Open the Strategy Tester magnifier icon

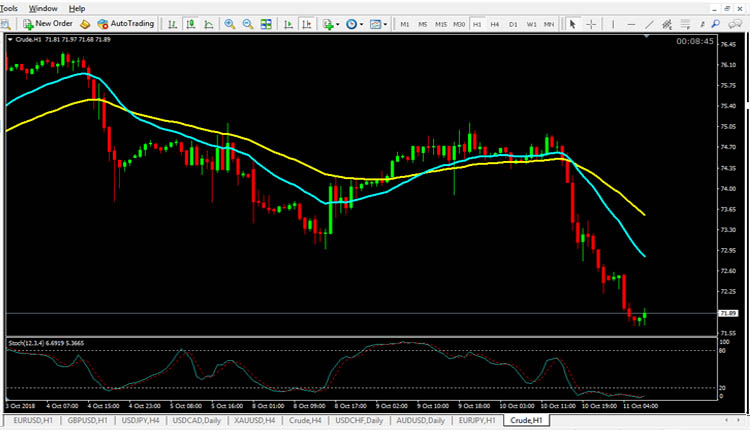(5, 24)
